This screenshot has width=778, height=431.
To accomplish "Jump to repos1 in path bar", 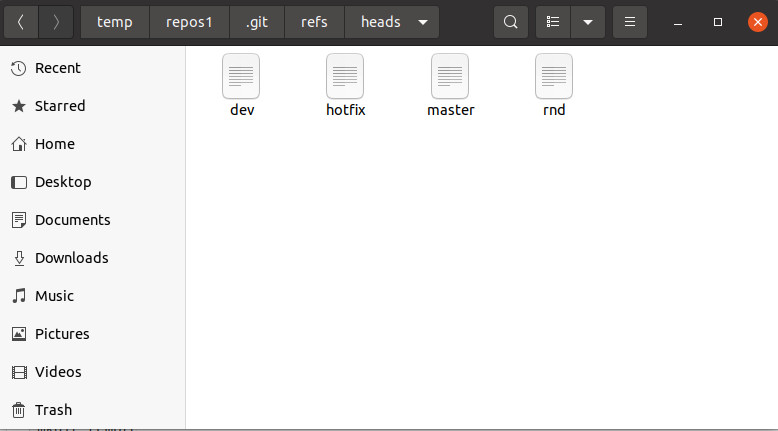I will (x=189, y=22).
